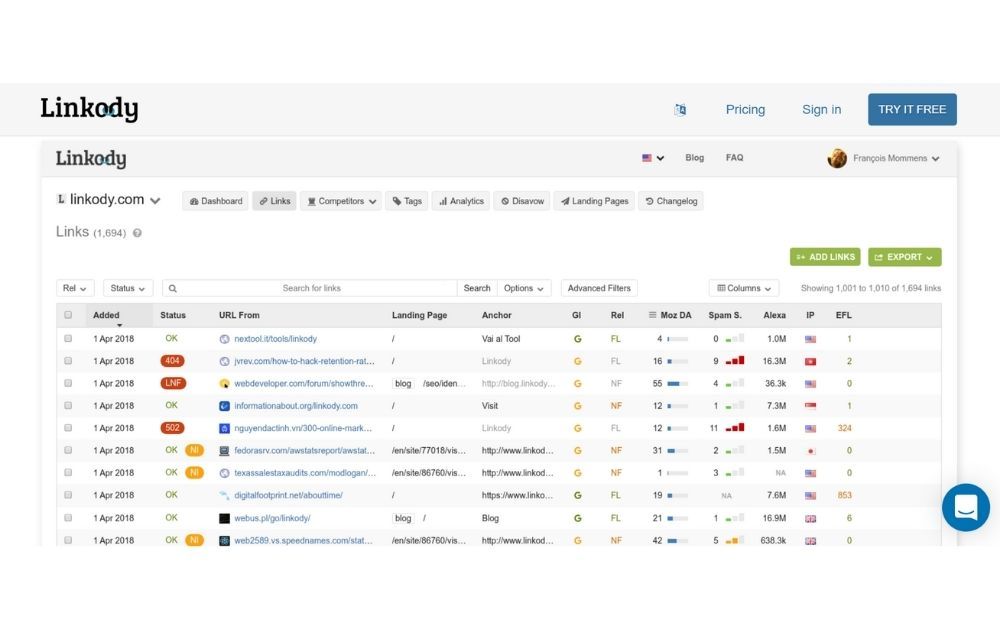Viewport: 1000px width, 630px height.
Task: Open the Columns dropdown
Action: pos(744,288)
